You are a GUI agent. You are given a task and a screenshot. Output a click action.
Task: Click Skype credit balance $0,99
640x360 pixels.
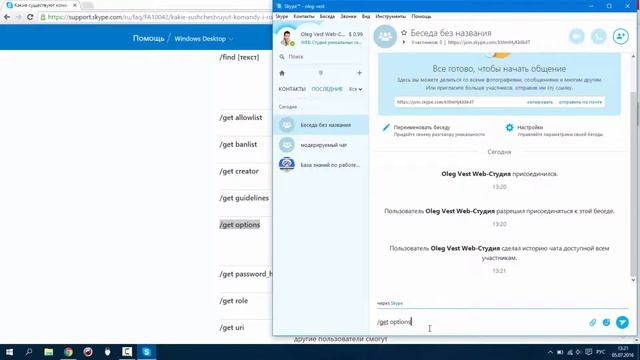pos(356,34)
